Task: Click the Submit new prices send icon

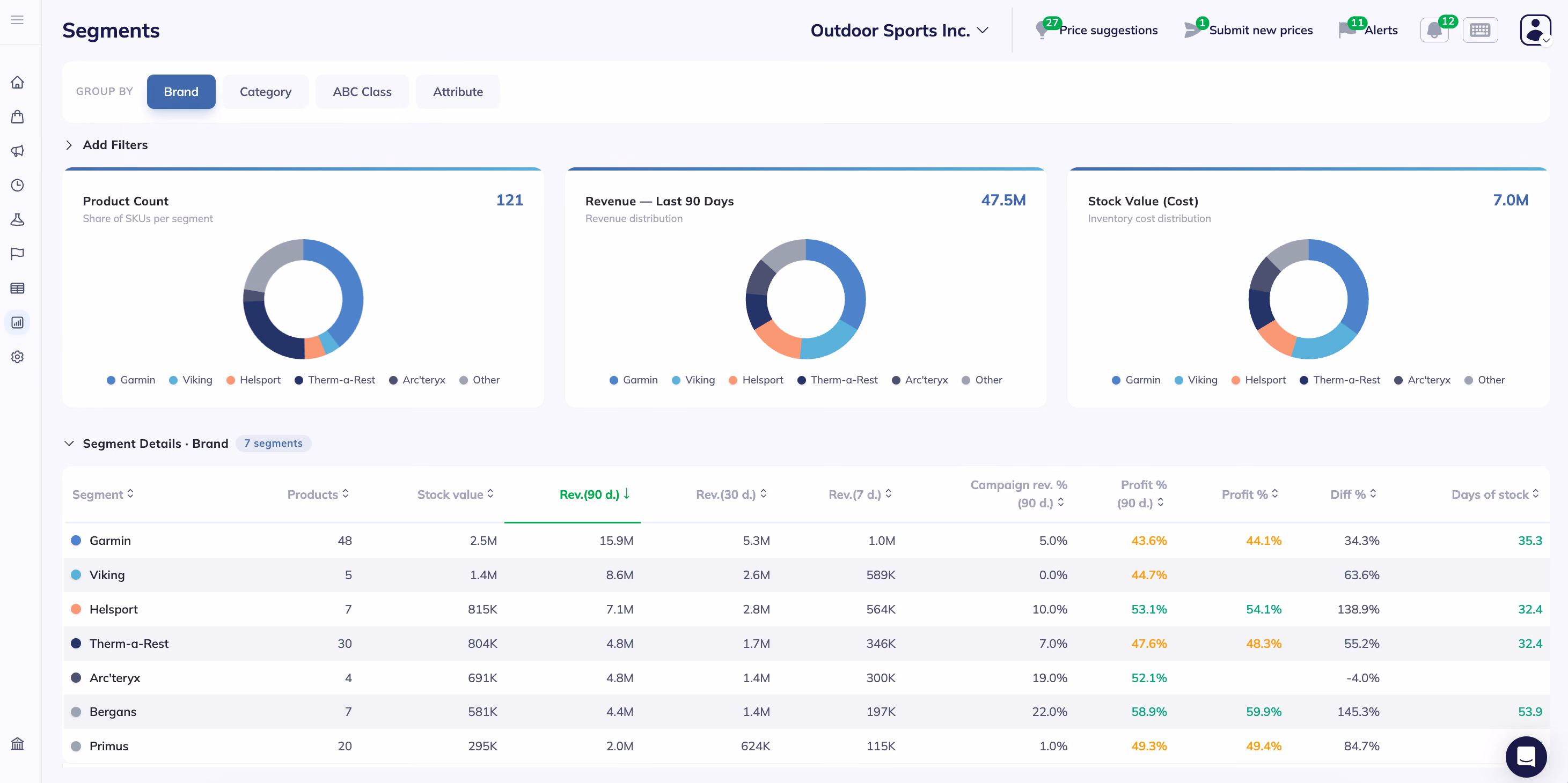Action: point(1192,30)
